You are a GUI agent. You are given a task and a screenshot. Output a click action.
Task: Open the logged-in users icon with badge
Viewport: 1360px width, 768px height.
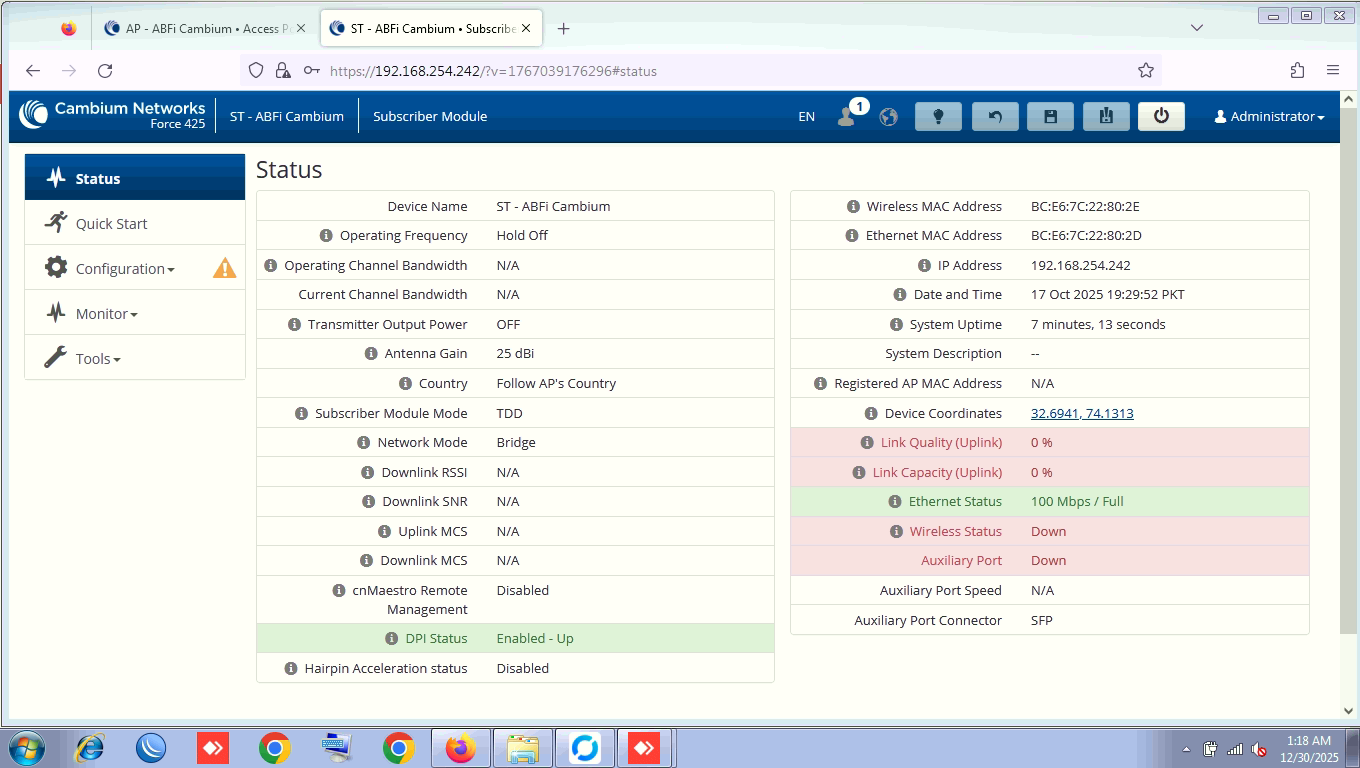[847, 116]
